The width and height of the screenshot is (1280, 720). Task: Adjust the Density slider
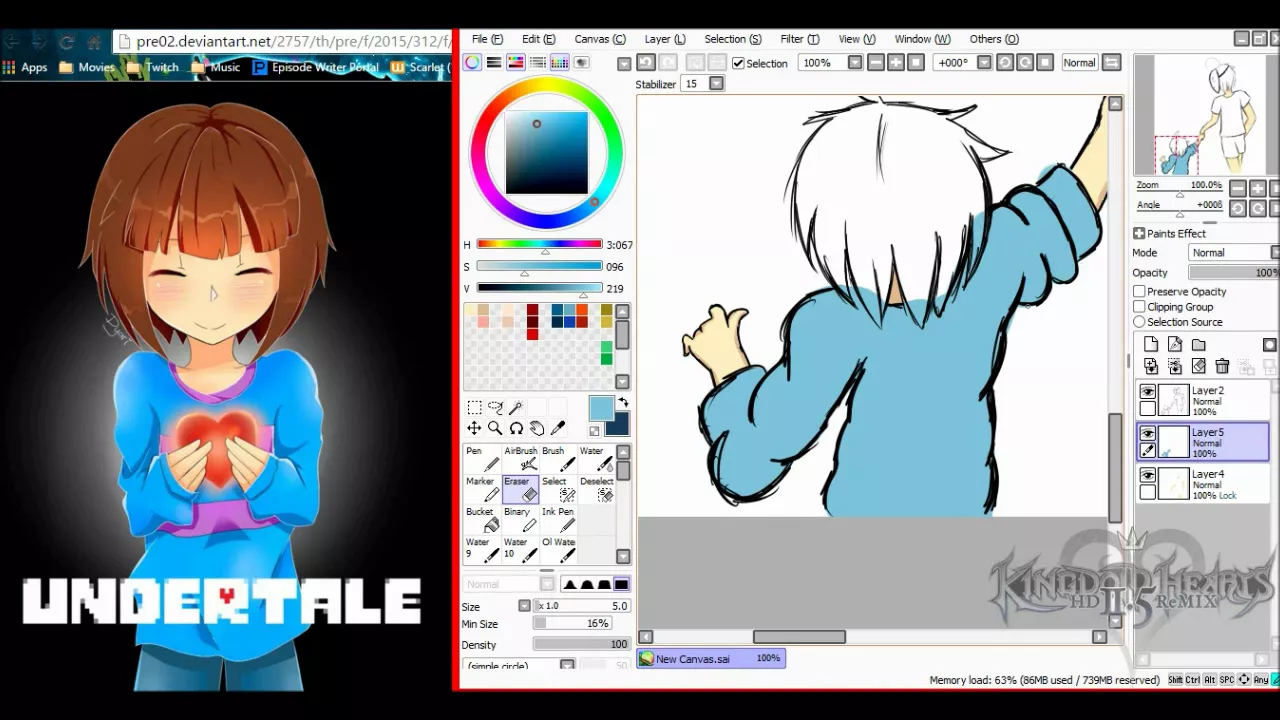click(581, 644)
